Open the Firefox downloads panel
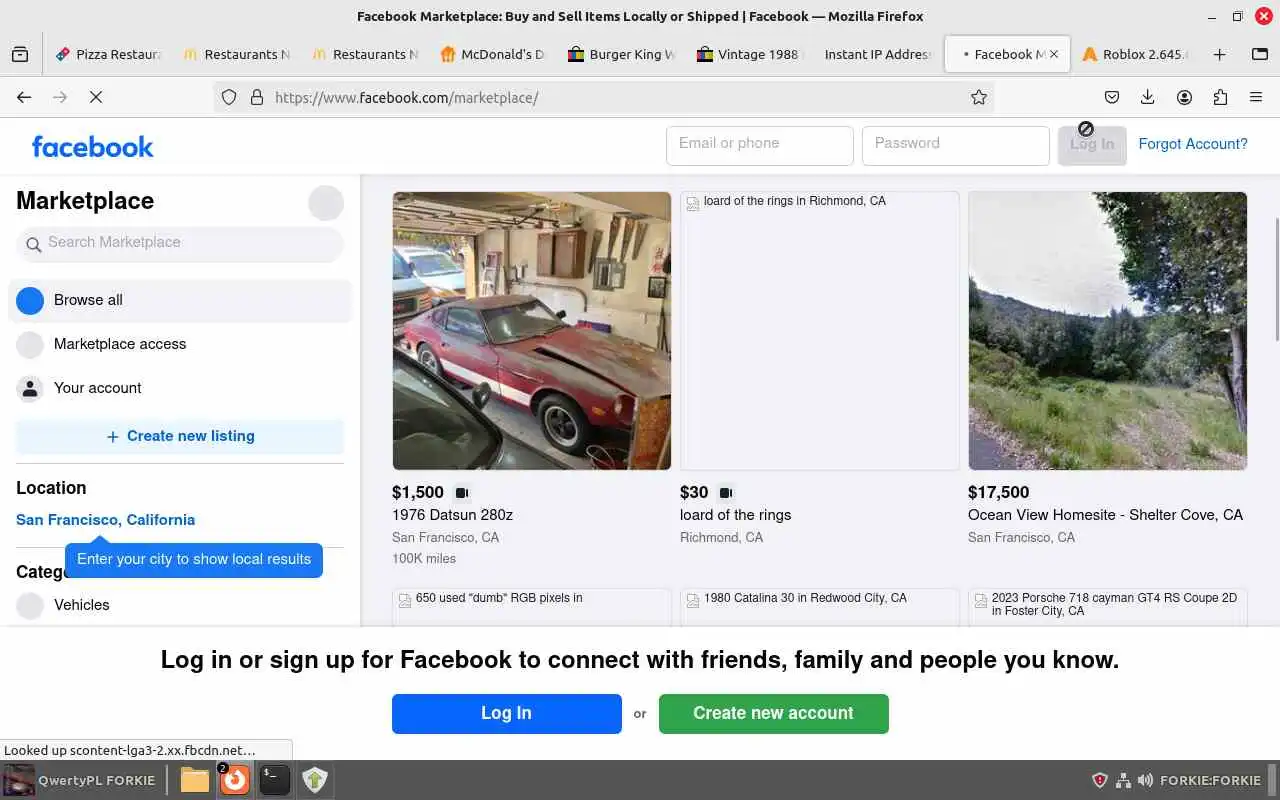Image resolution: width=1280 pixels, height=800 pixels. tap(1148, 97)
